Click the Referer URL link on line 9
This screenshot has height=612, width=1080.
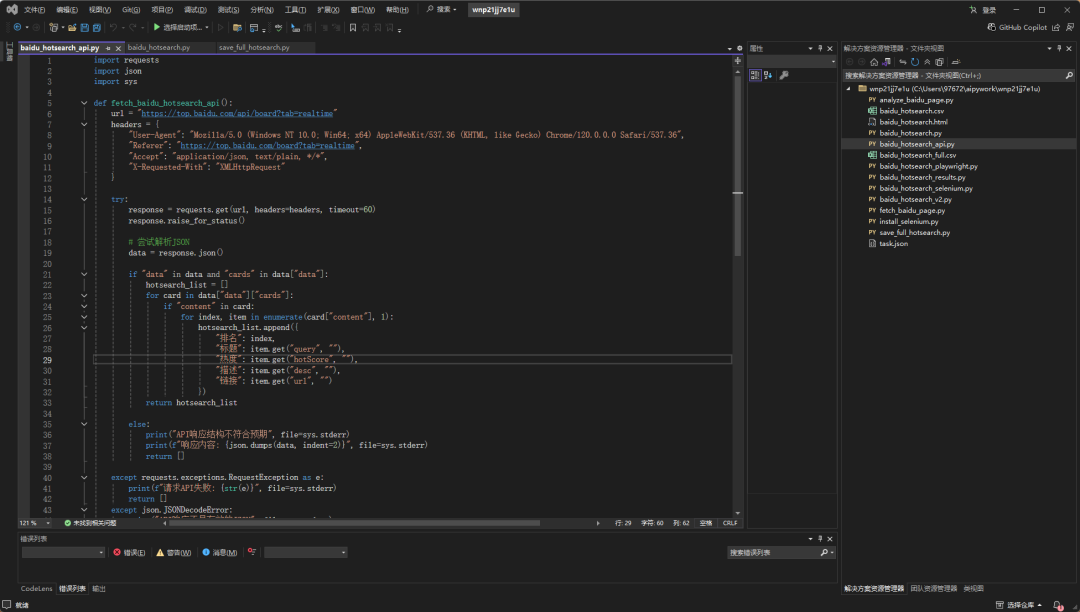[267, 146]
